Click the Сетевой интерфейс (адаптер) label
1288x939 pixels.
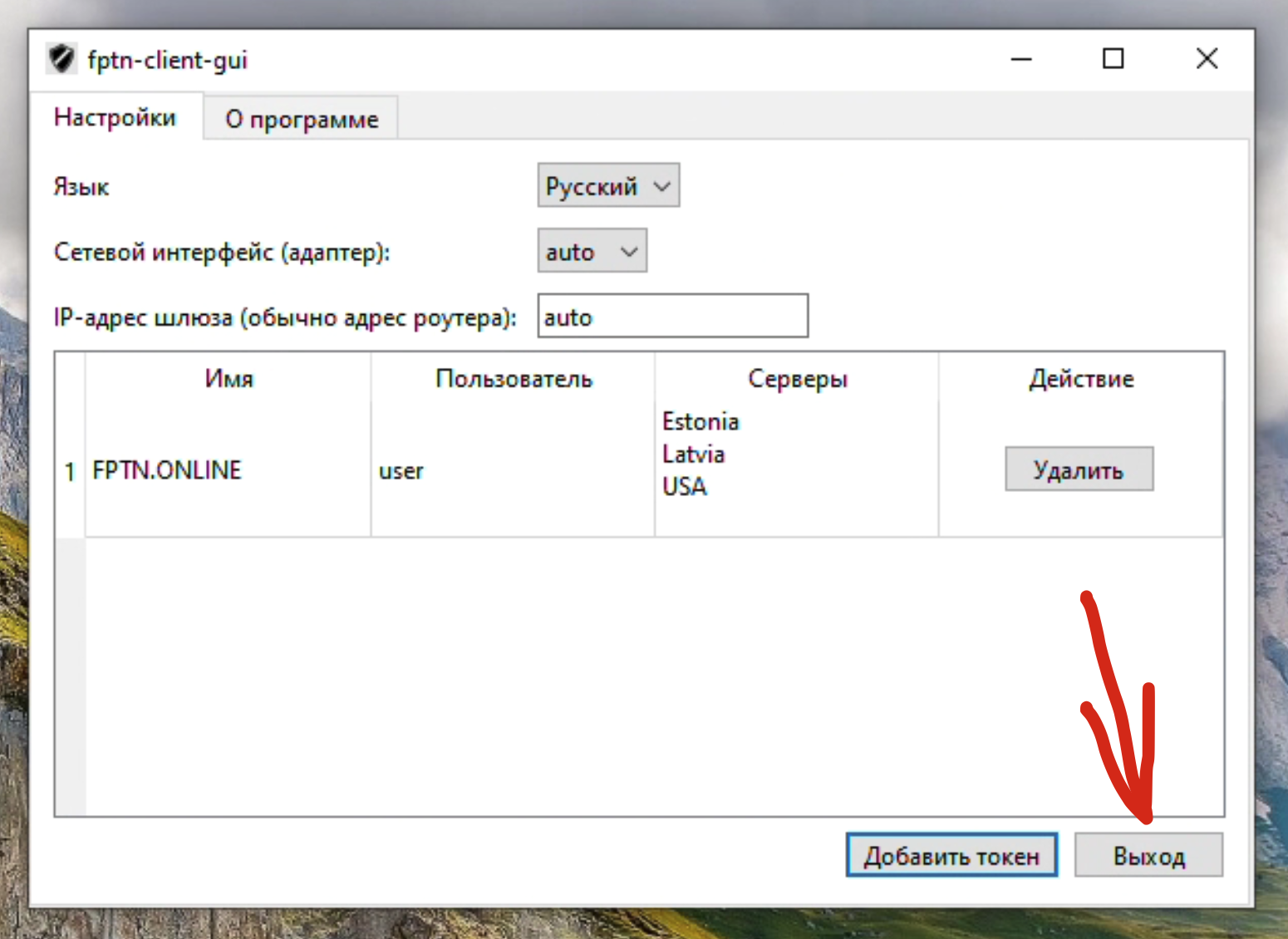tap(222, 252)
